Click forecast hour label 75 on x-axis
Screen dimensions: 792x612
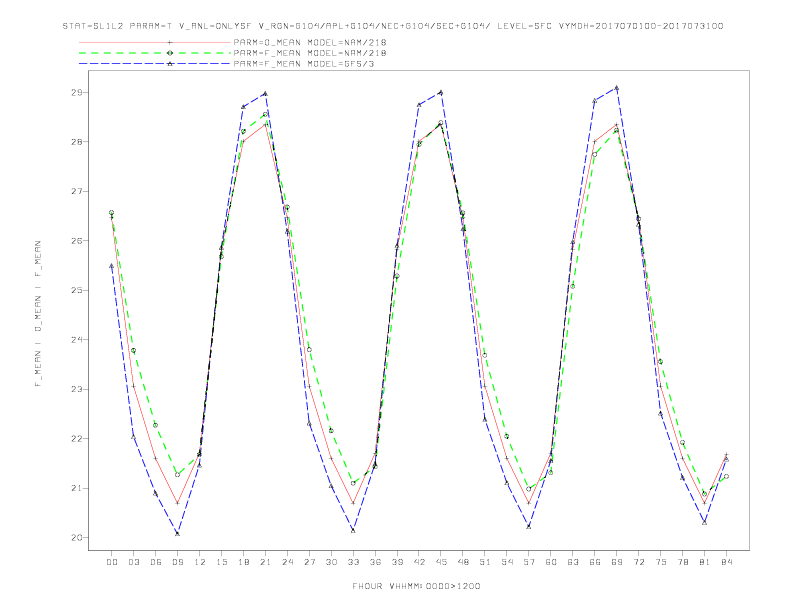click(x=661, y=562)
